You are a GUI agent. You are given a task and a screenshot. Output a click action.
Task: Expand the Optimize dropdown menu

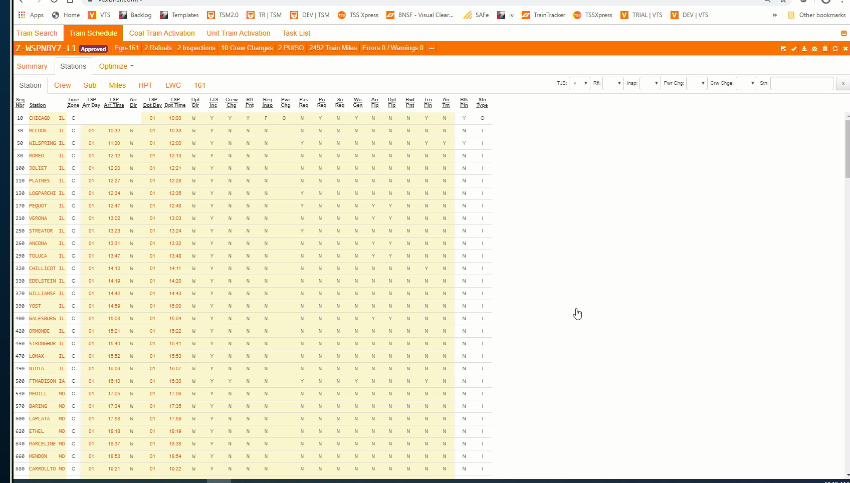tap(116, 66)
